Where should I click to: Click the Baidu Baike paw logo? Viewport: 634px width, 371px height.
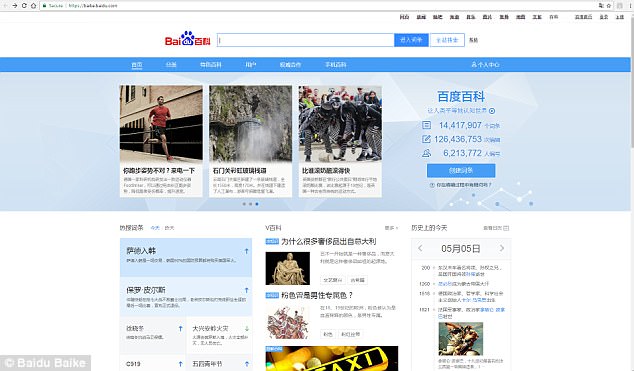point(188,38)
